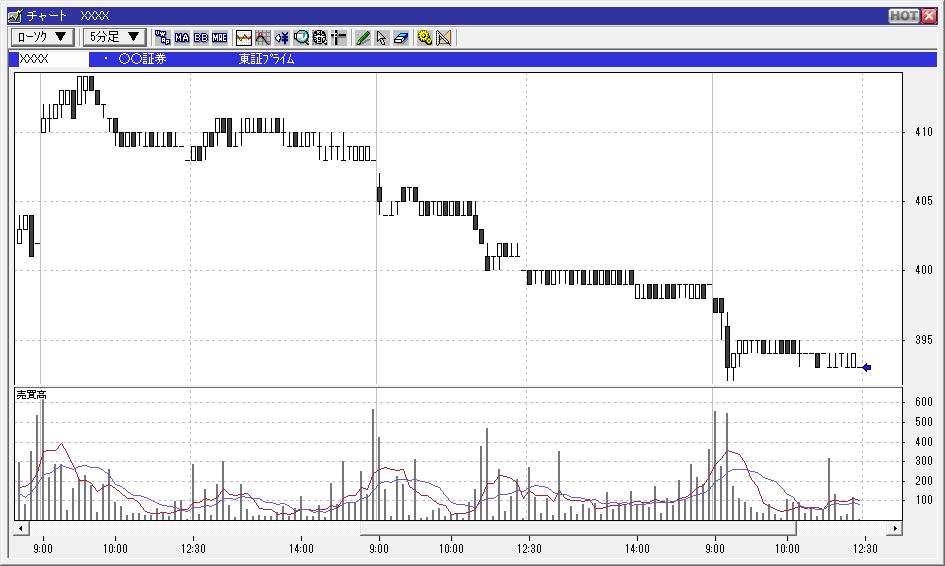This screenshot has width=945, height=566.
Task: Click the red line sub-chart icon
Action: pos(243,38)
